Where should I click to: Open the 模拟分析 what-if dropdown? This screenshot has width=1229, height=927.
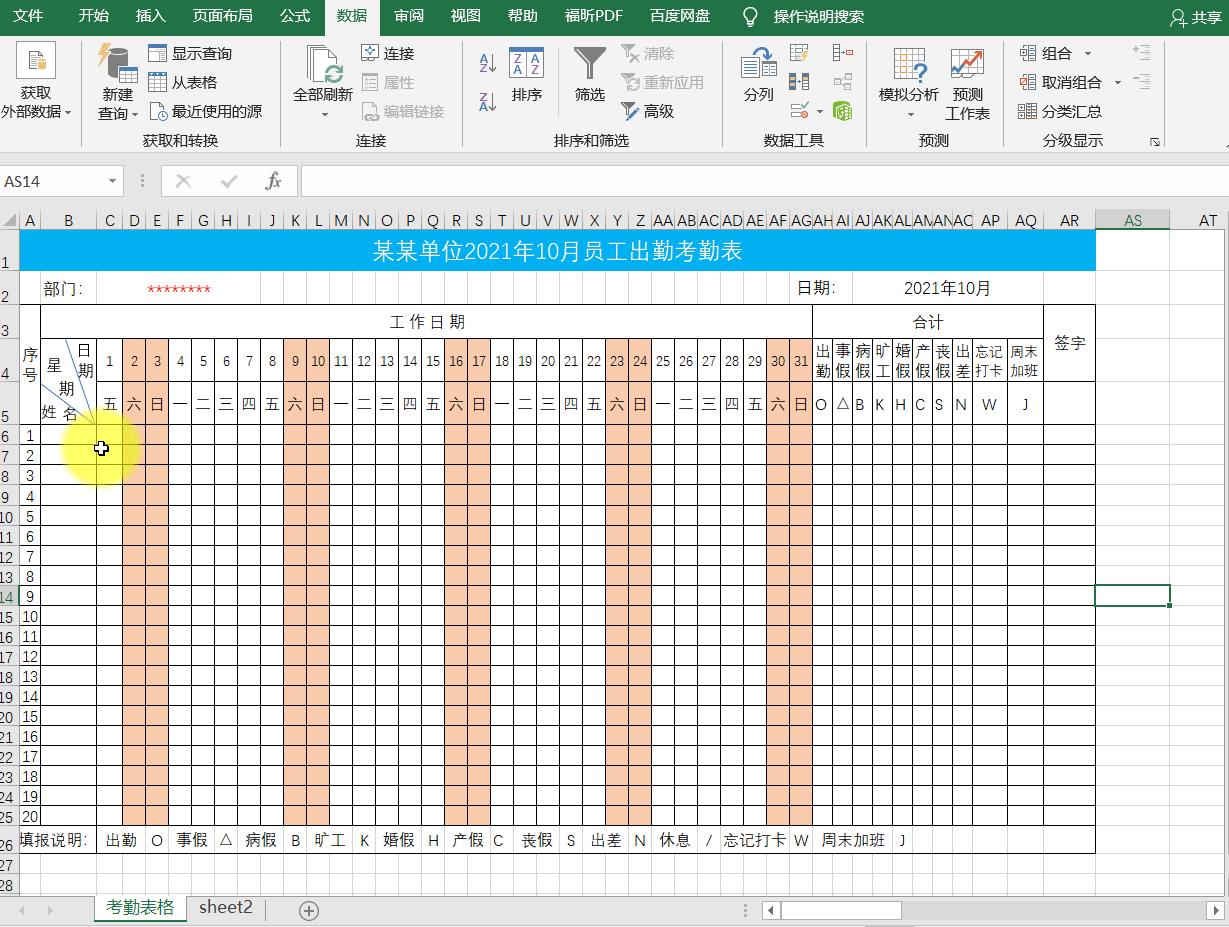[x=909, y=113]
